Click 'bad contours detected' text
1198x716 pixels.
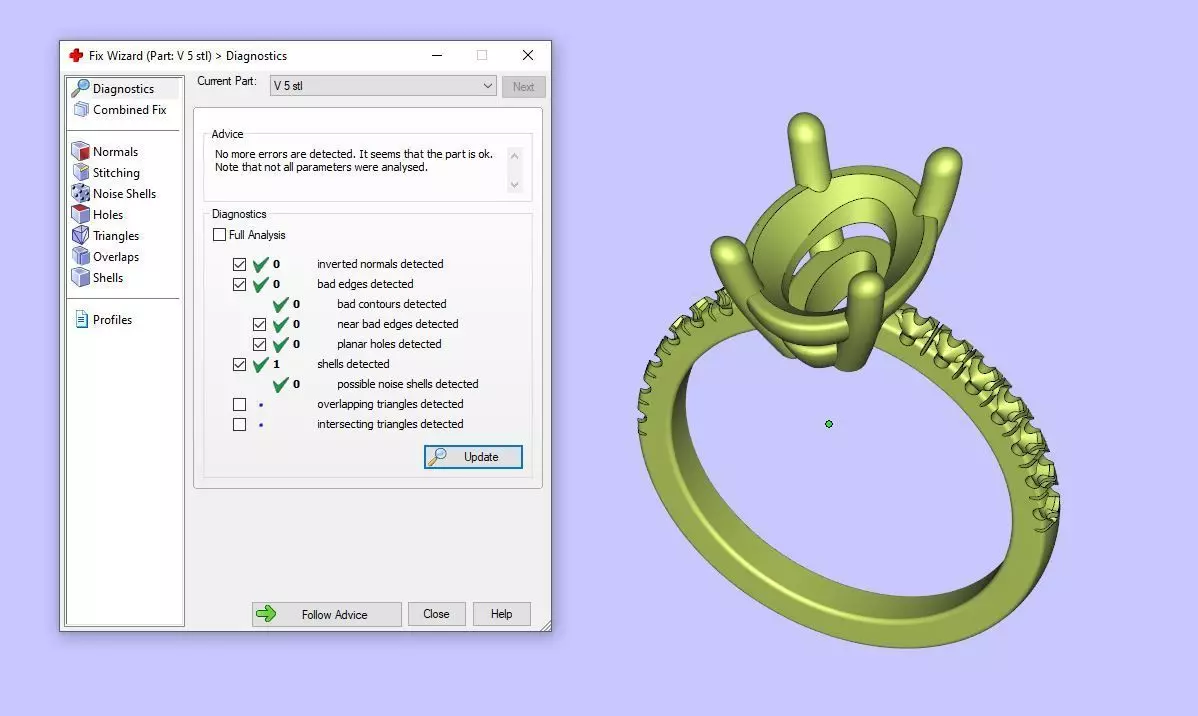pos(391,304)
